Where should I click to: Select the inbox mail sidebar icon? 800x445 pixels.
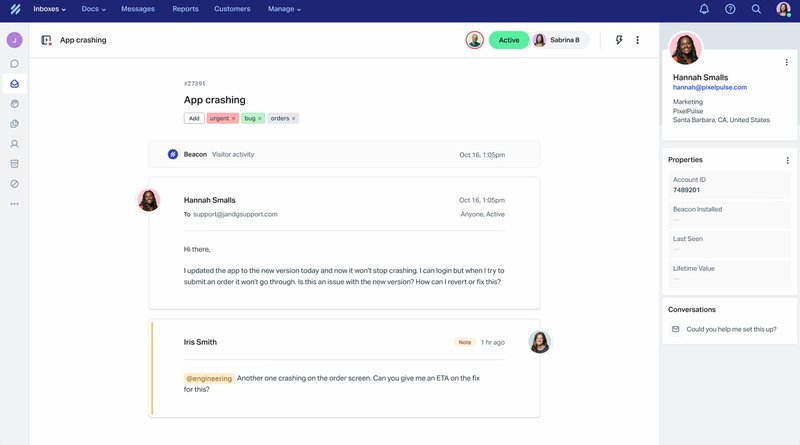[x=14, y=84]
